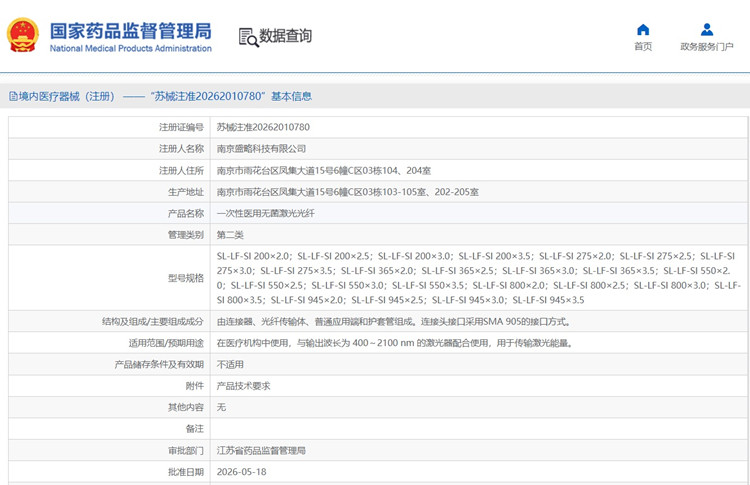Select intended use text with 400~2100 nm
Image resolution: width=750 pixels, height=485 pixels.
coord(396,343)
